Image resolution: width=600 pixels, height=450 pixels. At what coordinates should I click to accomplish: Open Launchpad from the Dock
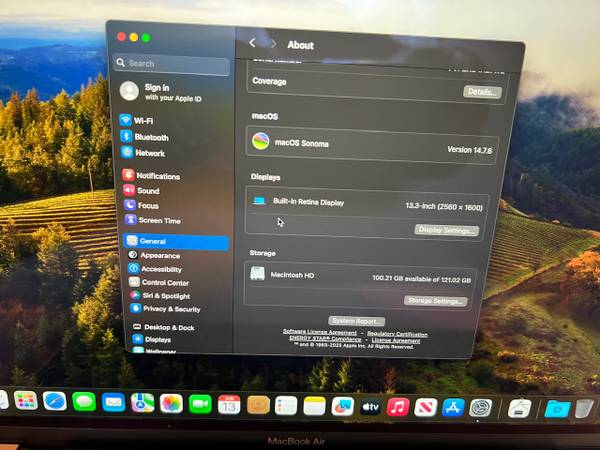[26, 401]
